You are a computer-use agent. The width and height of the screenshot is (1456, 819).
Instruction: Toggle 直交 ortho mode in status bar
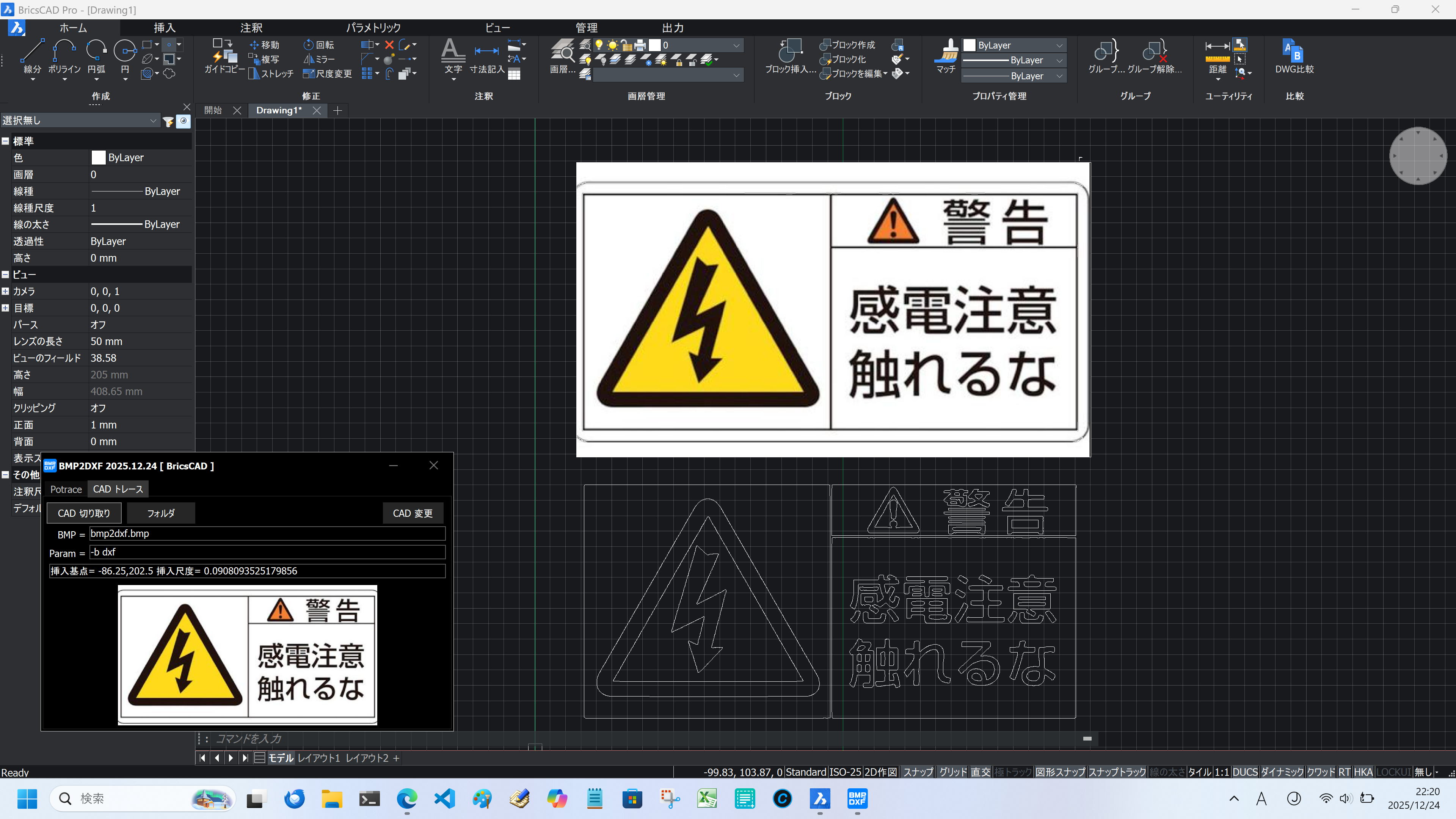click(981, 772)
